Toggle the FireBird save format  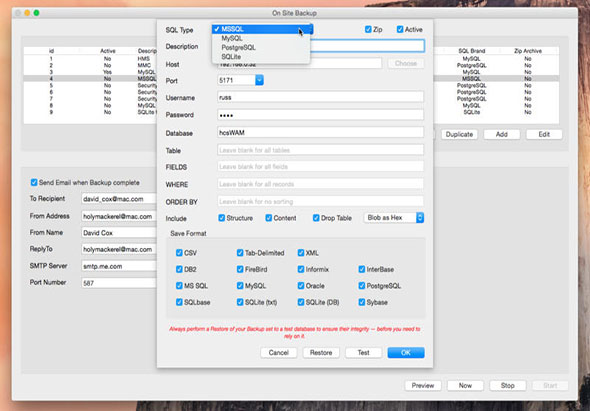[240, 269]
